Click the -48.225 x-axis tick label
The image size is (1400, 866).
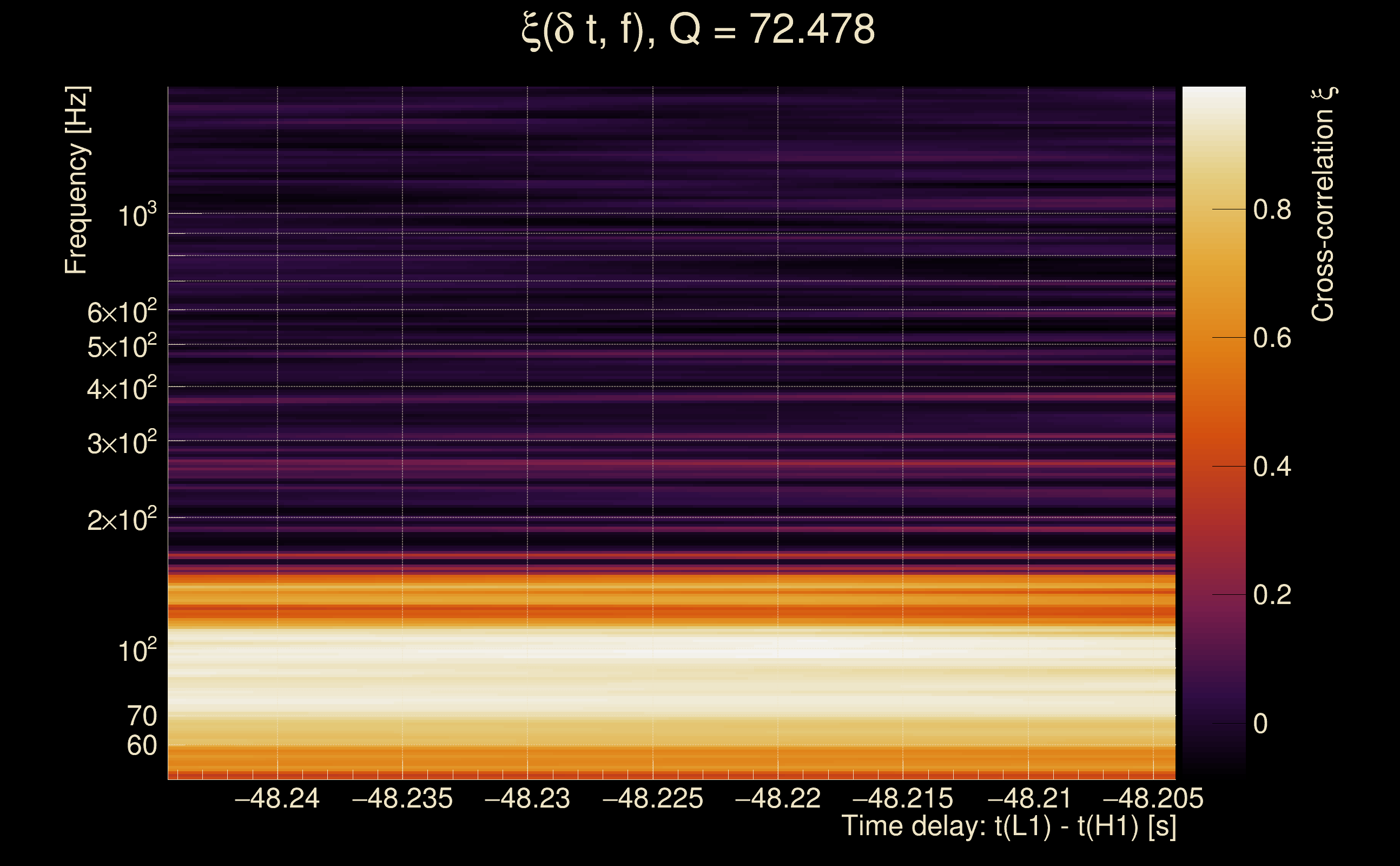click(652, 798)
